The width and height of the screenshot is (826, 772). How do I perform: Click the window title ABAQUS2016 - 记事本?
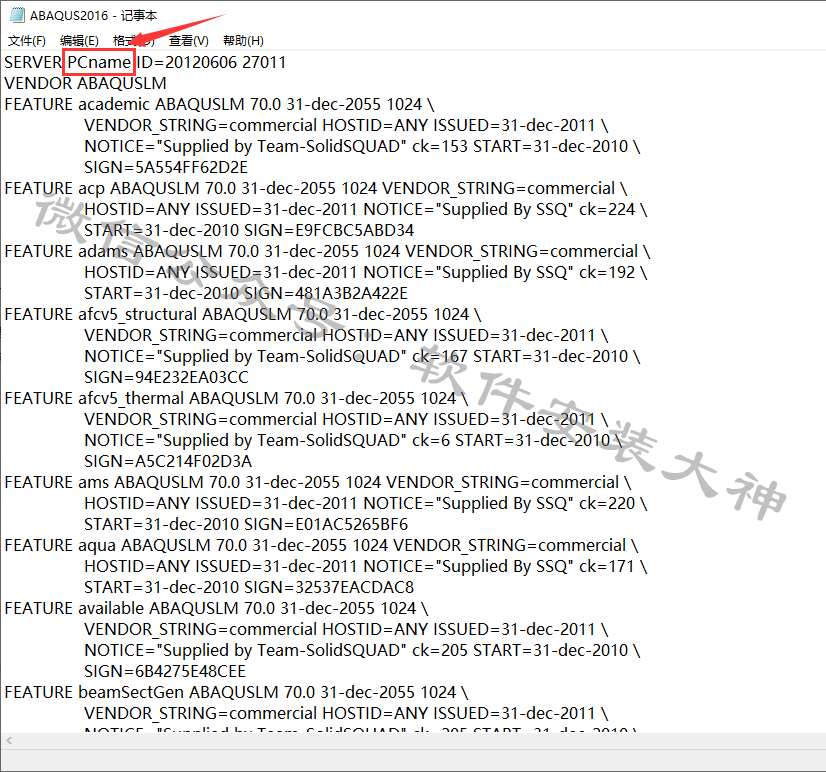tap(93, 15)
